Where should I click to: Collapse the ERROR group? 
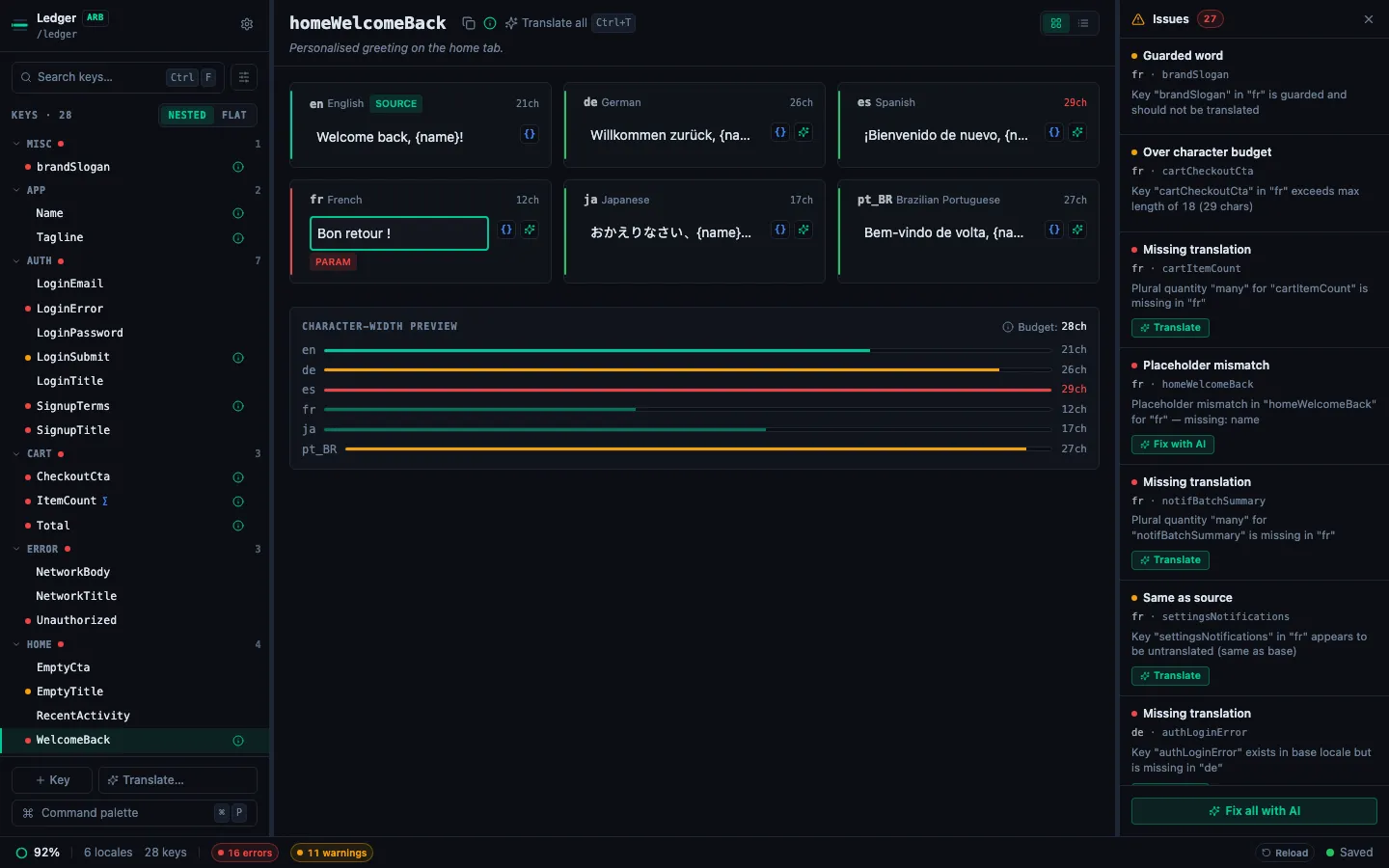(x=16, y=549)
